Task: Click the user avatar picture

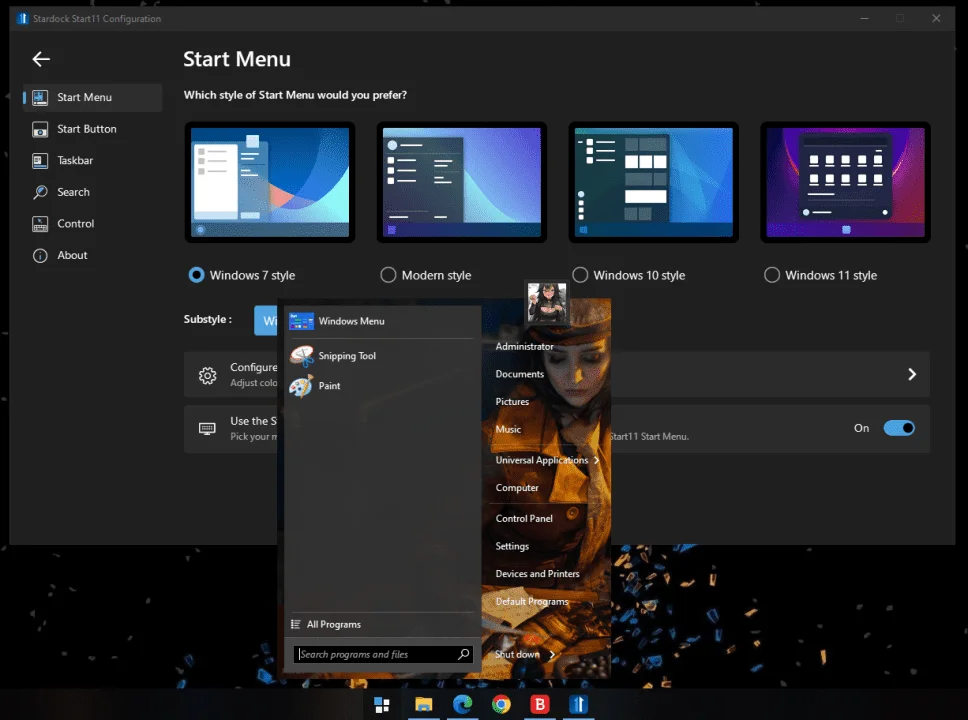Action: [546, 302]
